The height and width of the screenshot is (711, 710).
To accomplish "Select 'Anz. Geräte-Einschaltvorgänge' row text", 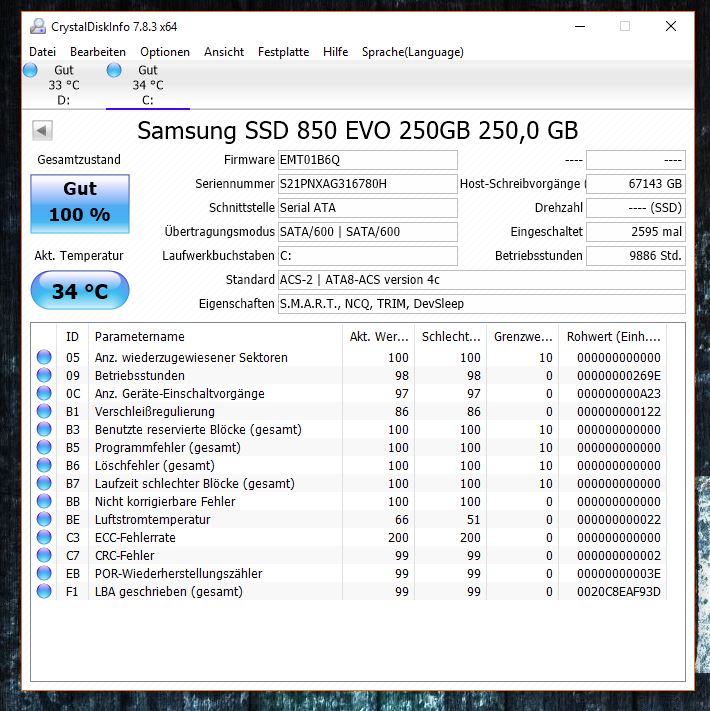I will (180, 394).
